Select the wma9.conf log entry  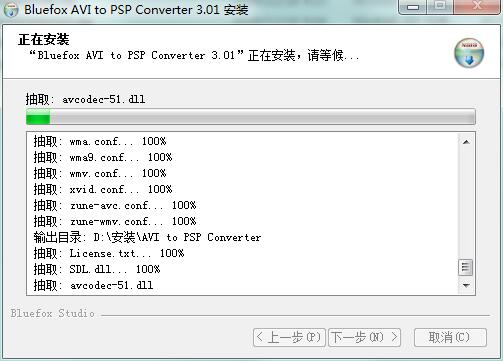pos(103,157)
